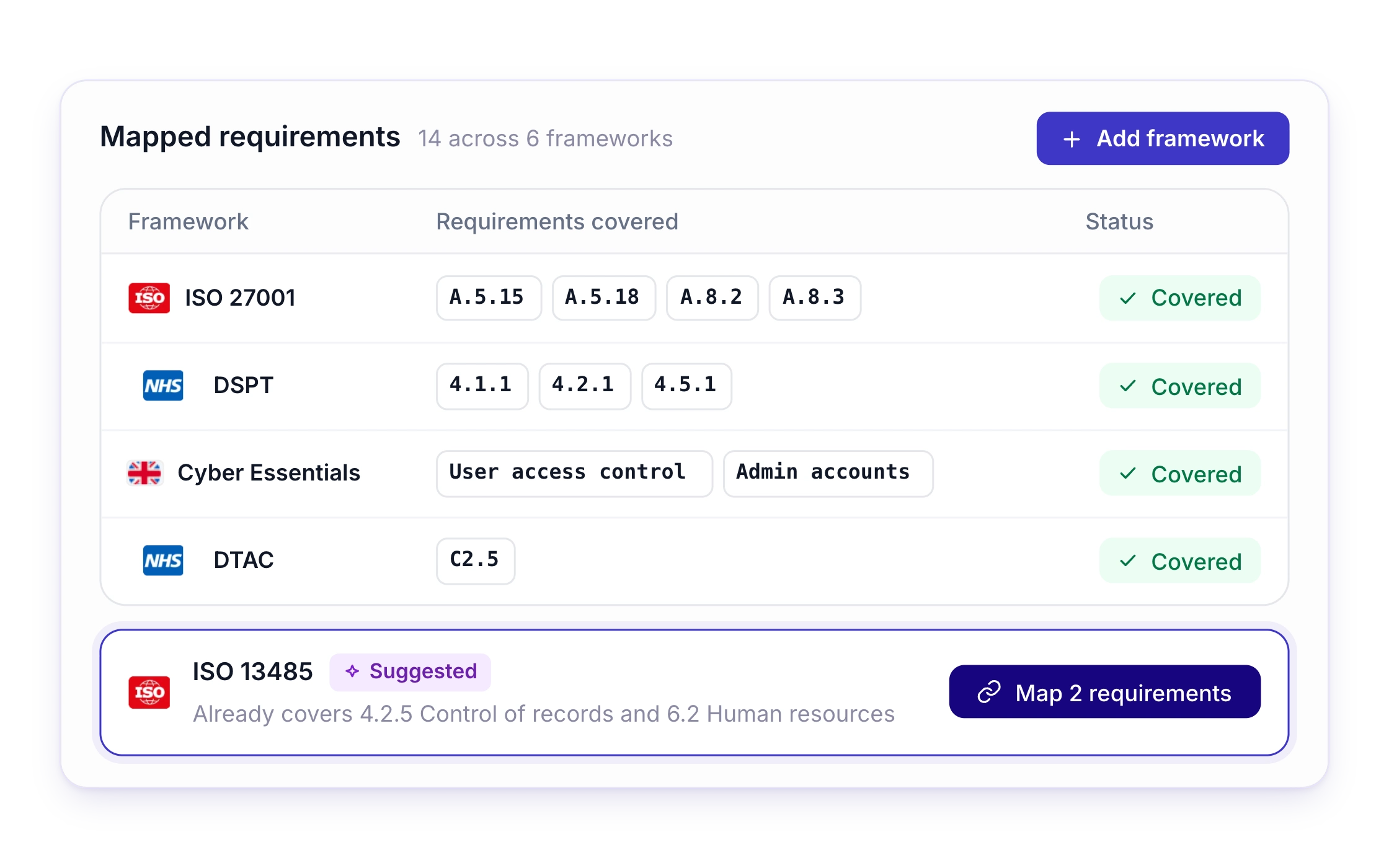This screenshot has height=868, width=1389.
Task: Click the Add framework button
Action: tap(1162, 138)
